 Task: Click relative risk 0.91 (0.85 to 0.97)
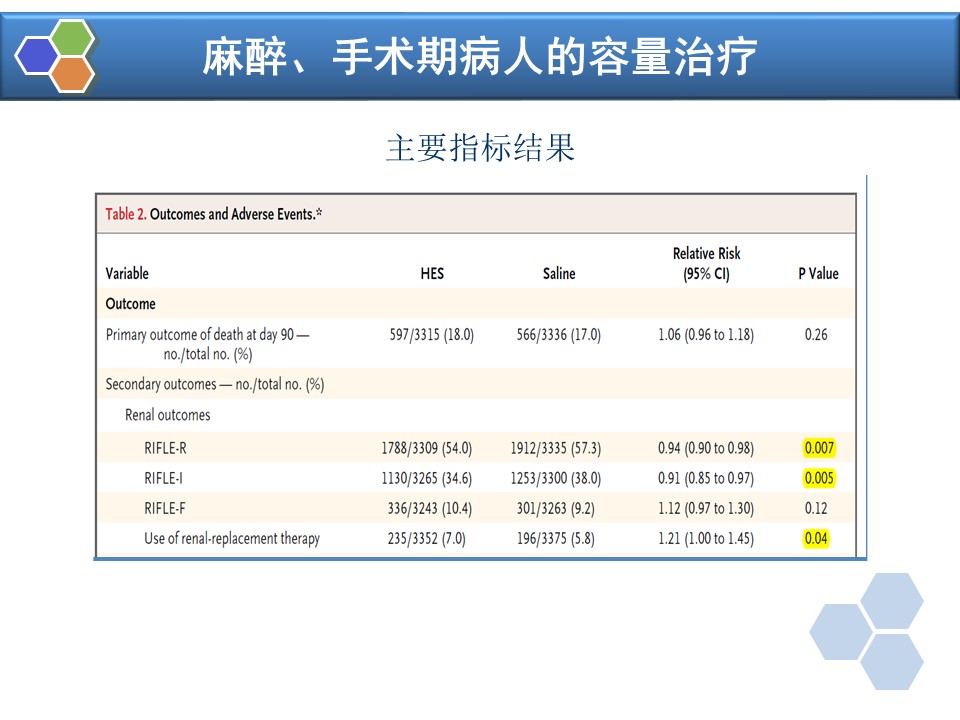(x=706, y=478)
